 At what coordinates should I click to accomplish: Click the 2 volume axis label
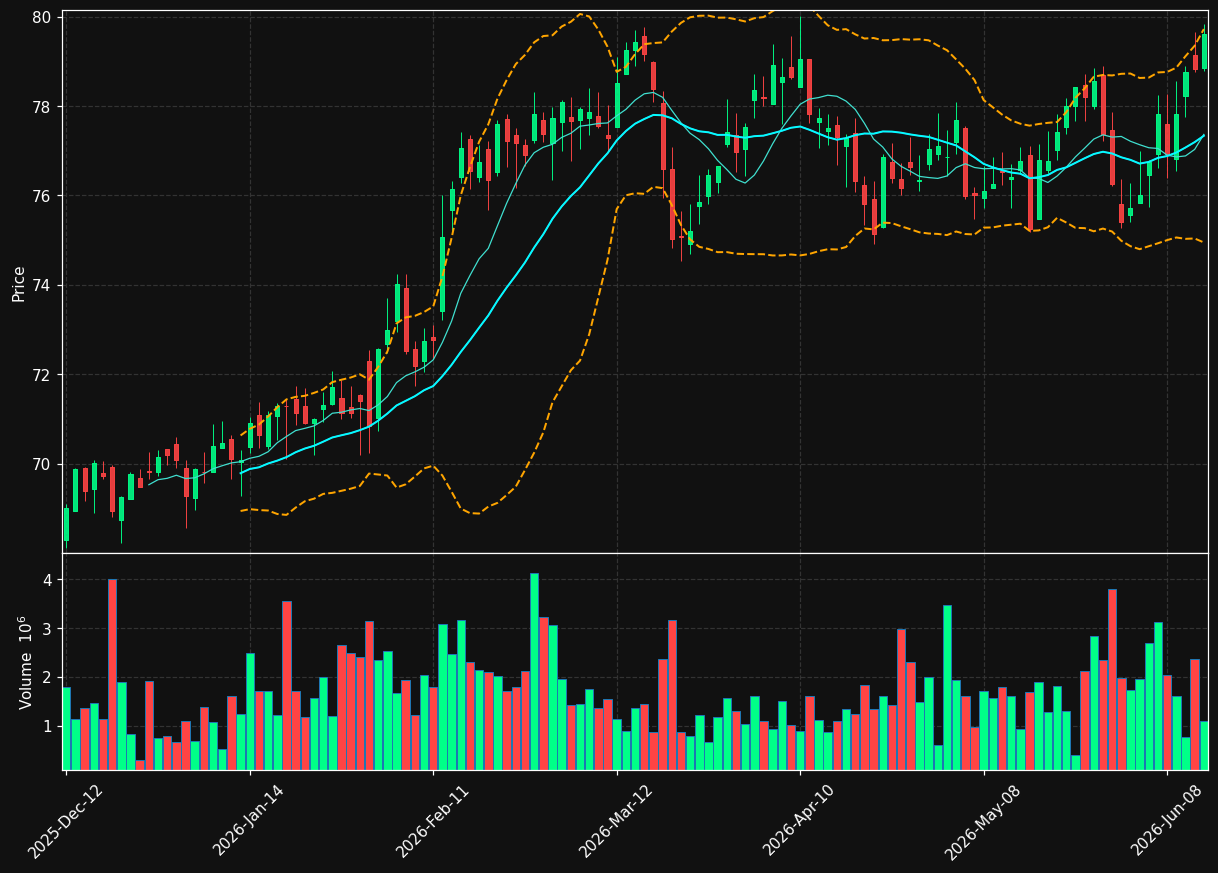(x=48, y=678)
